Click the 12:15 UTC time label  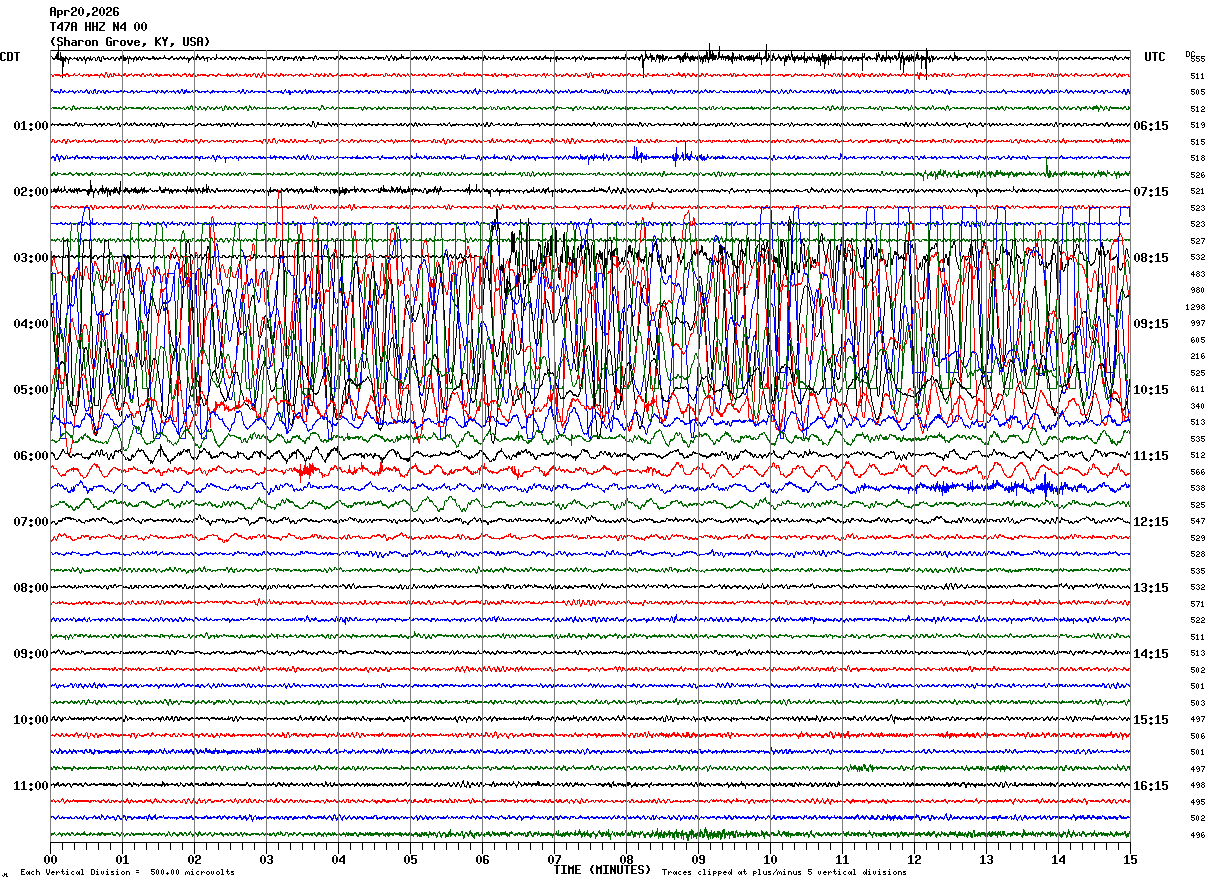pos(1151,522)
